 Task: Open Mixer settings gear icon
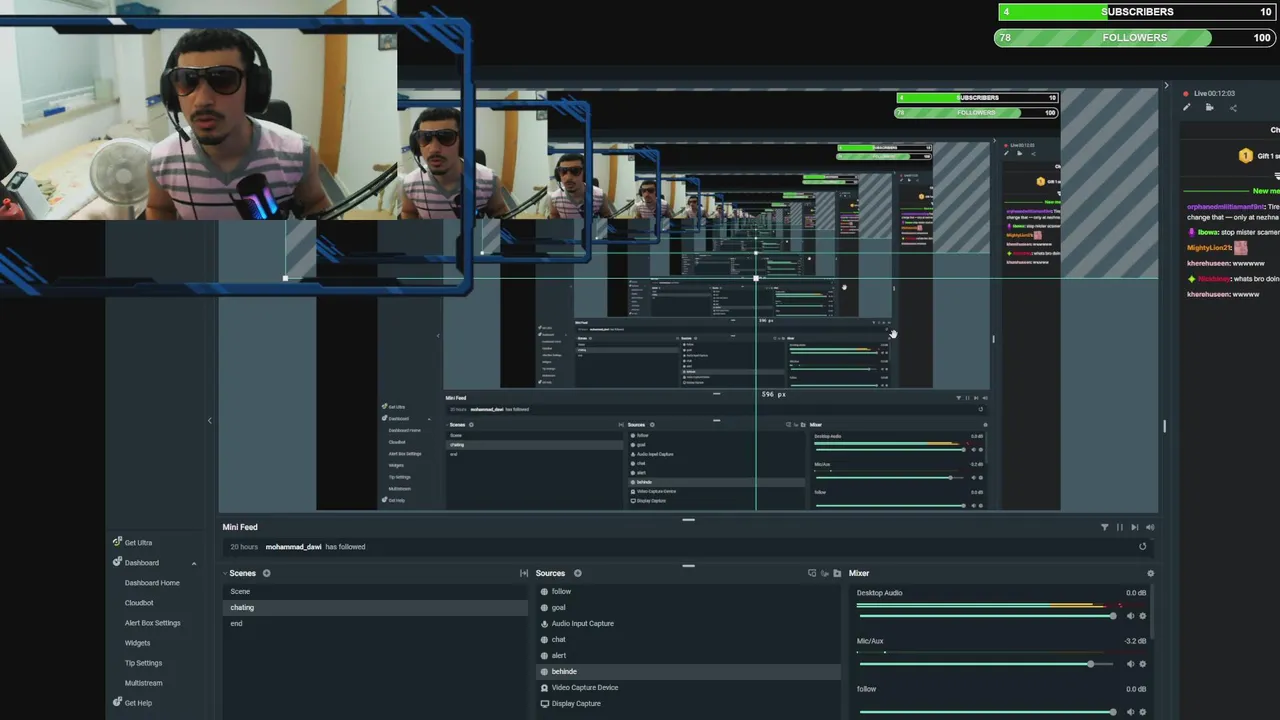pyautogui.click(x=1150, y=574)
